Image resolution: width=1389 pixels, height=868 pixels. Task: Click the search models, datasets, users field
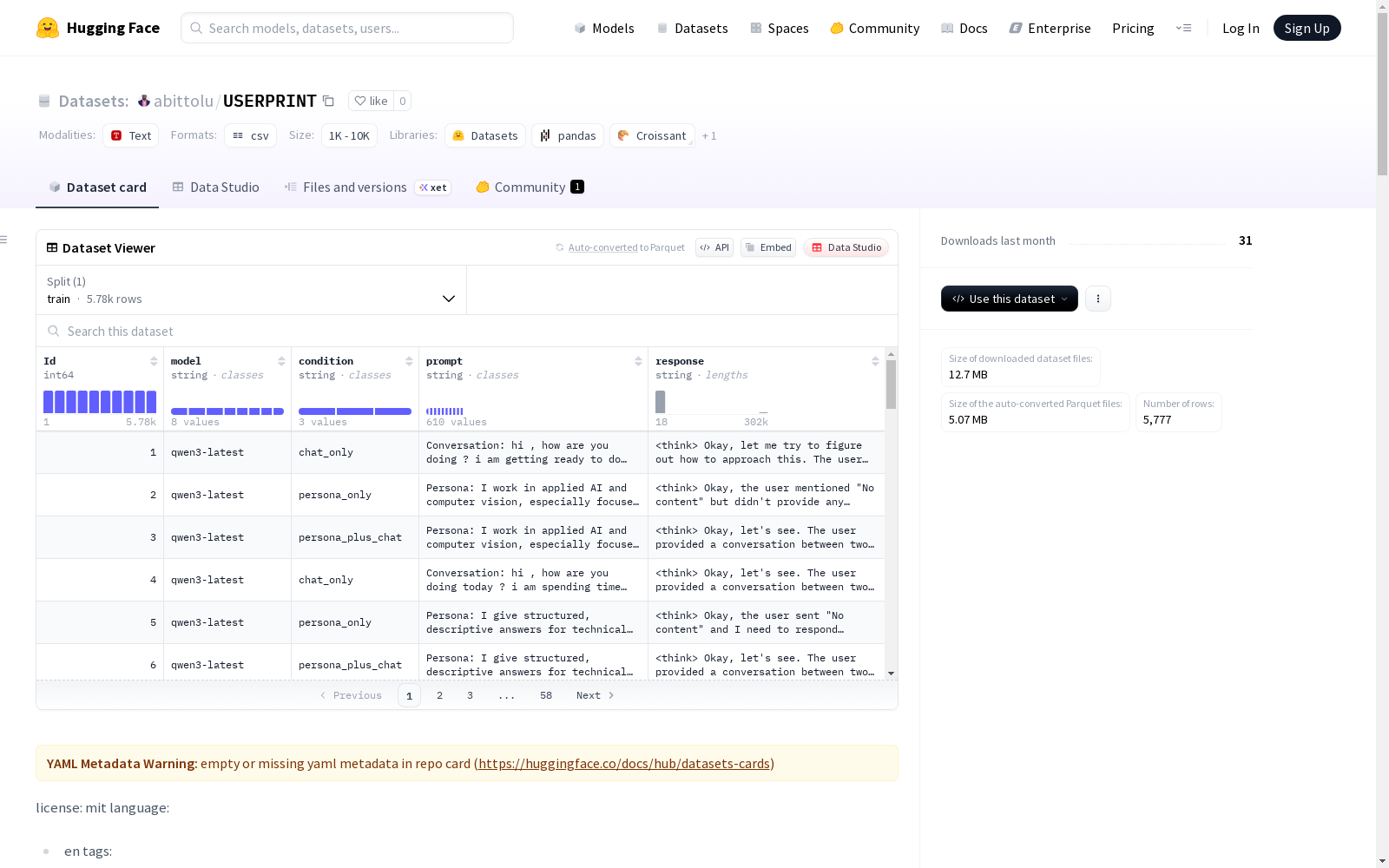(347, 28)
